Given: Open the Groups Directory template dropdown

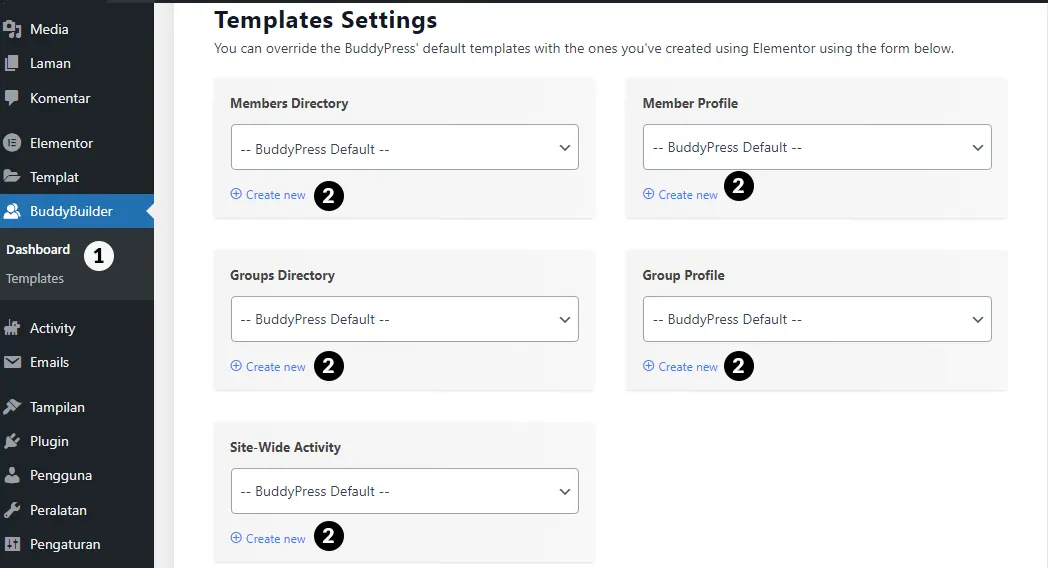Looking at the screenshot, I should point(404,319).
